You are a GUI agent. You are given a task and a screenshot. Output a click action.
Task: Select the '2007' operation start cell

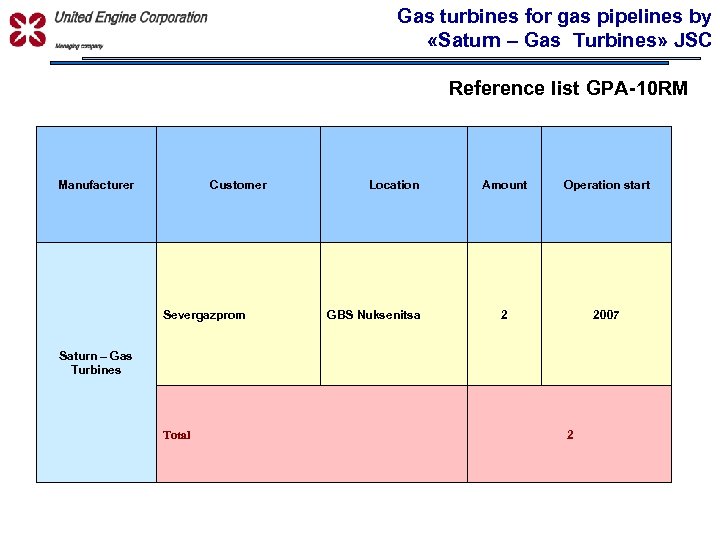coord(607,314)
